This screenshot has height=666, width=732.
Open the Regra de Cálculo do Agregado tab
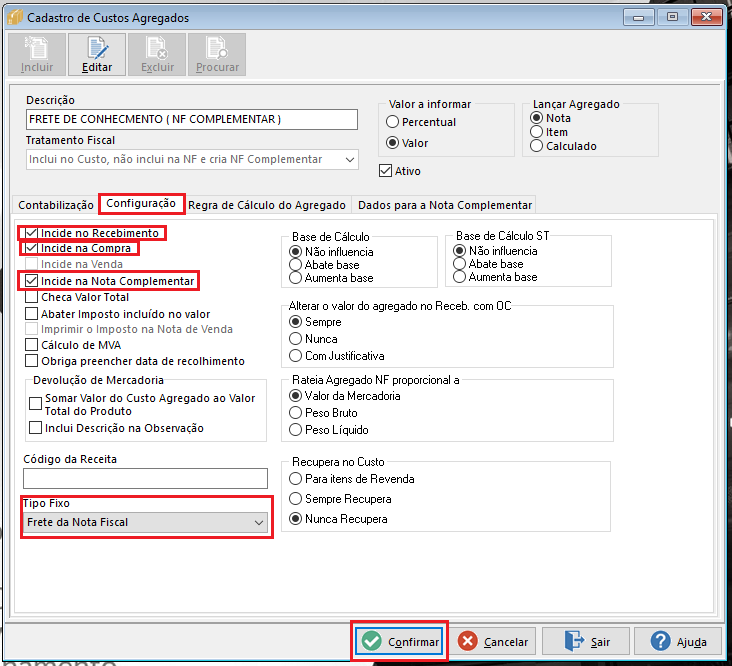(x=267, y=205)
